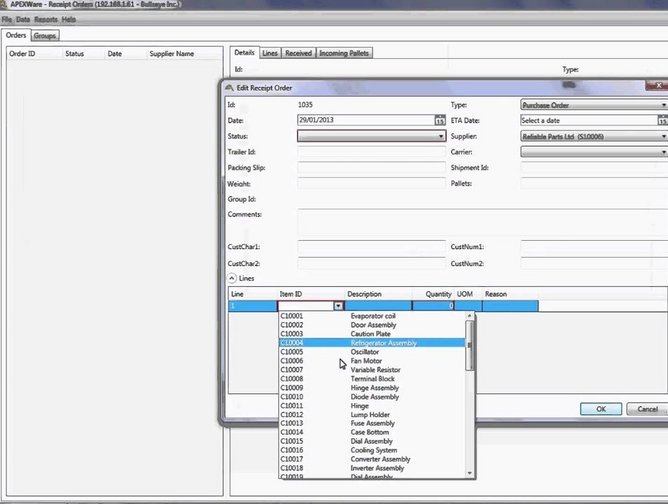Screen dimensions: 668x504
Task: Click the item list scrollbar thumb
Action: click(469, 346)
